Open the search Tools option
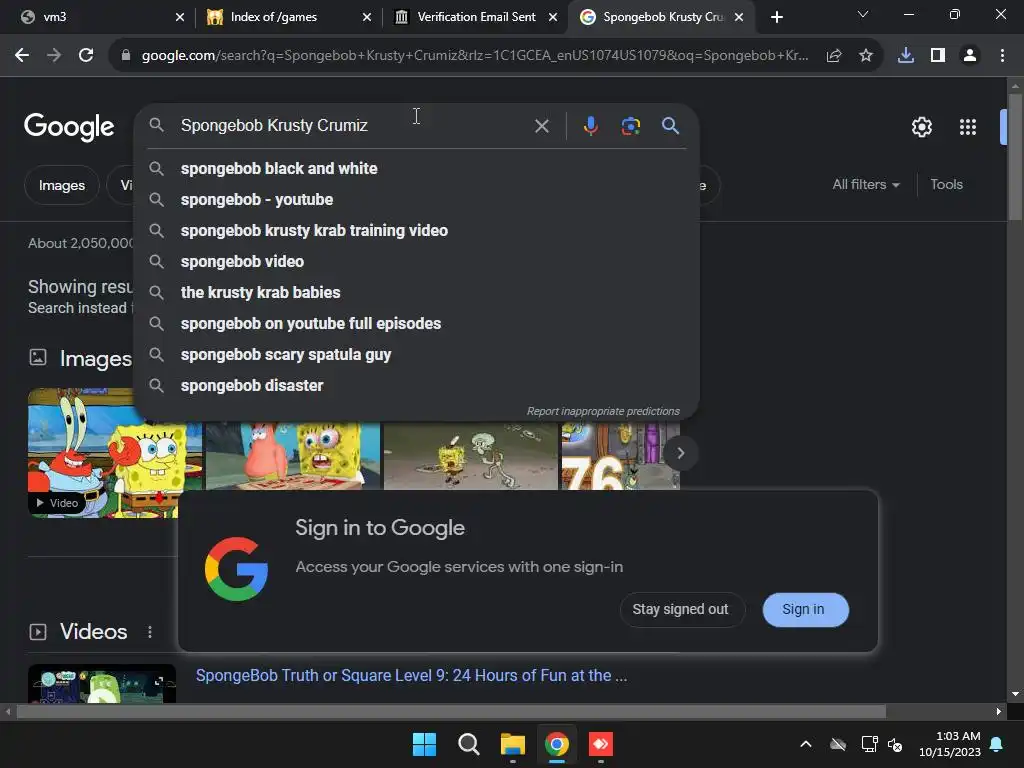The image size is (1024, 768). coord(946,185)
